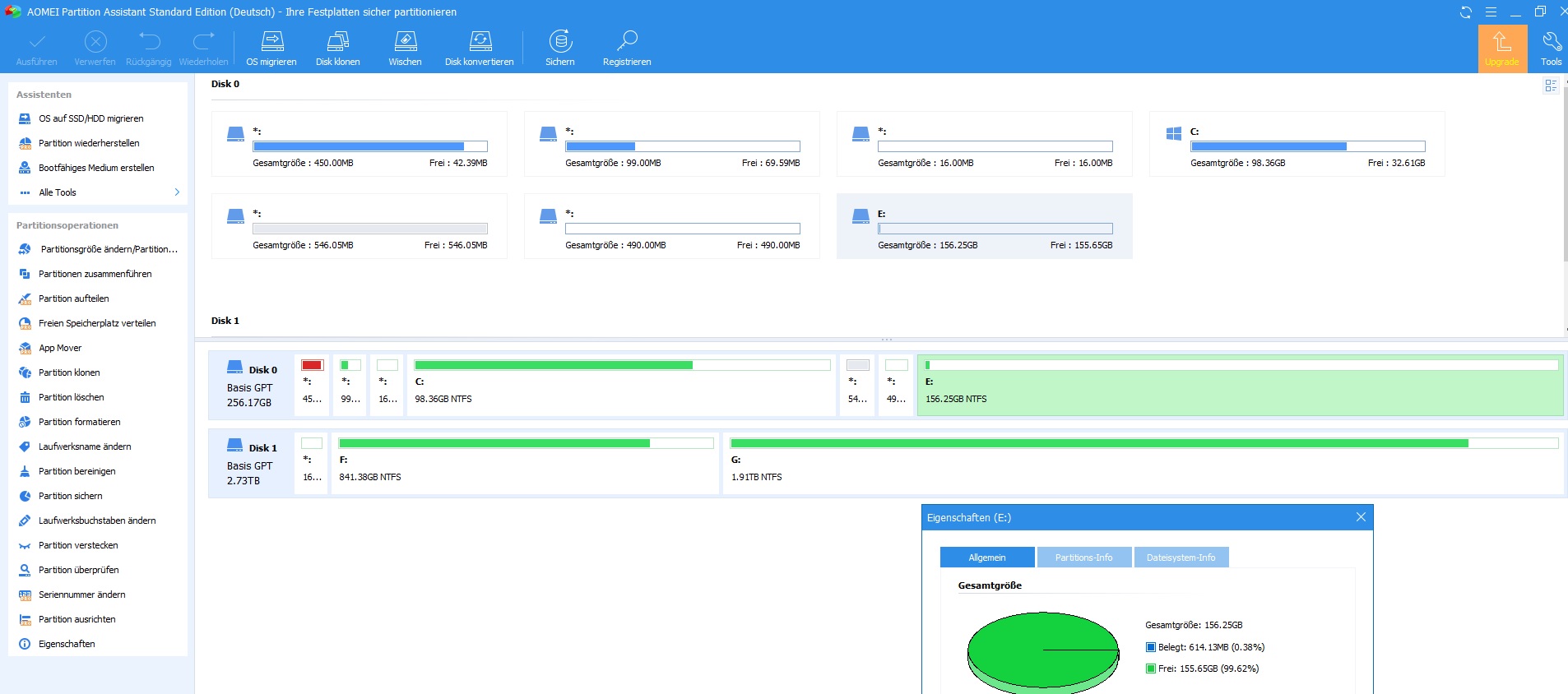Select the 450.00MB partition card
The image size is (1568, 694).
(x=360, y=144)
